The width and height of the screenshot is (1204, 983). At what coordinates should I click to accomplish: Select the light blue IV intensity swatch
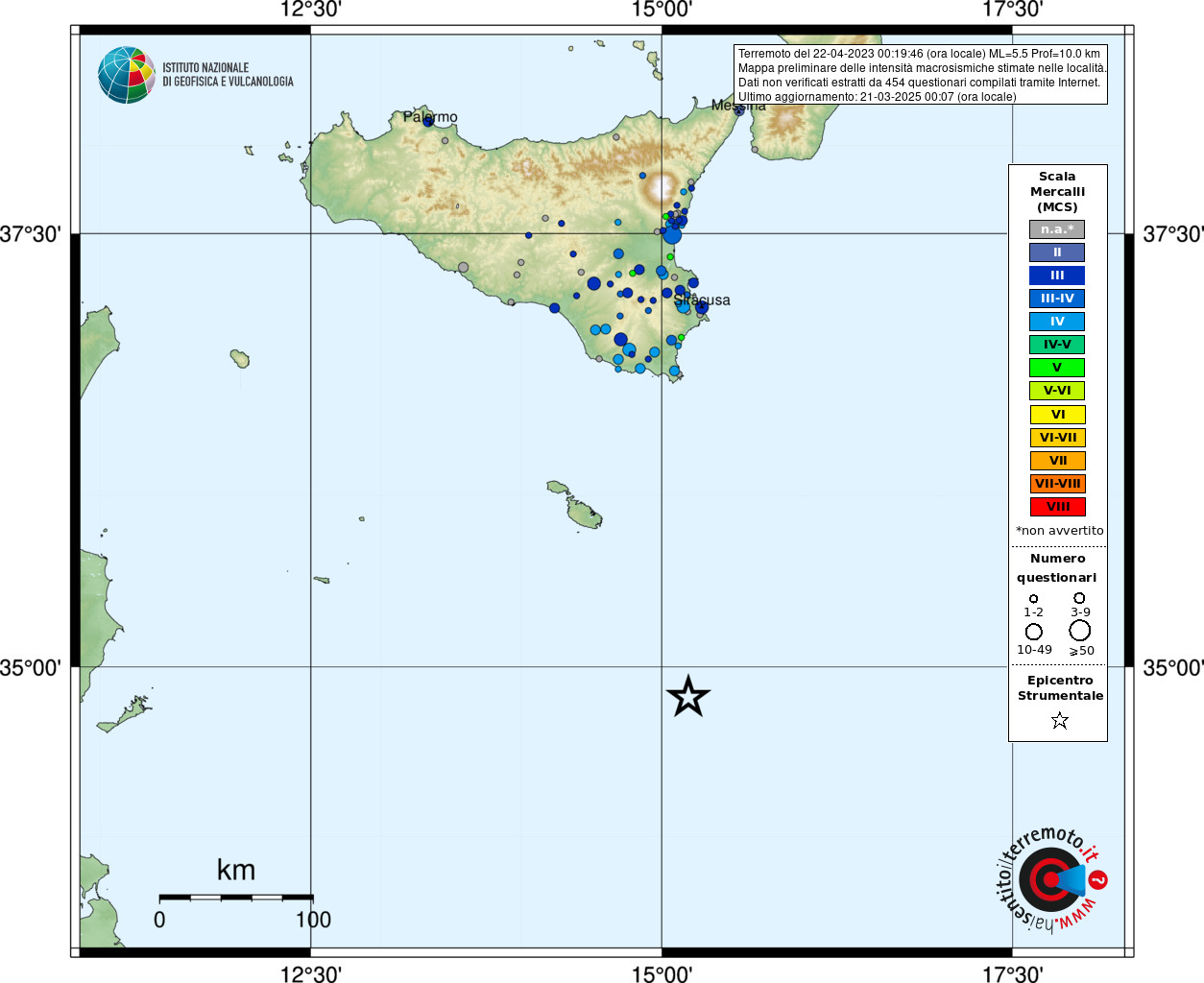coord(1057,322)
